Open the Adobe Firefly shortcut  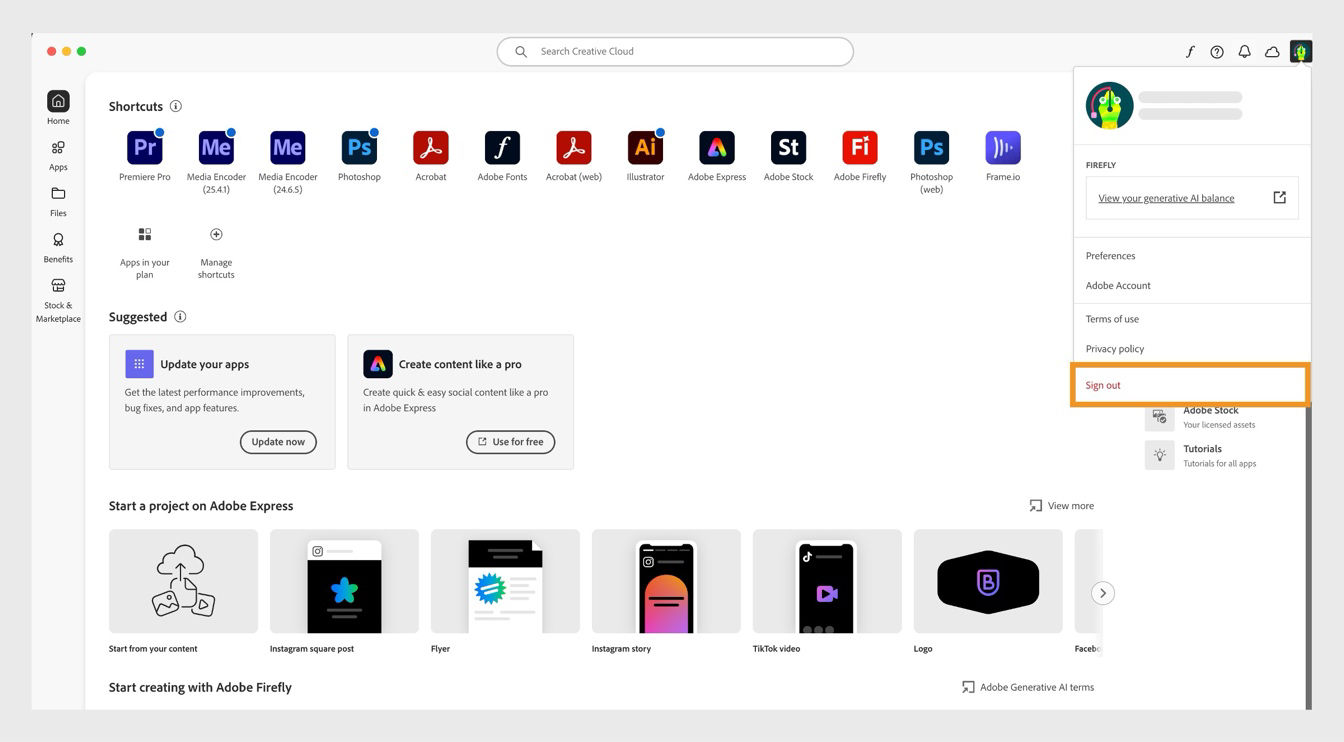[x=859, y=148]
